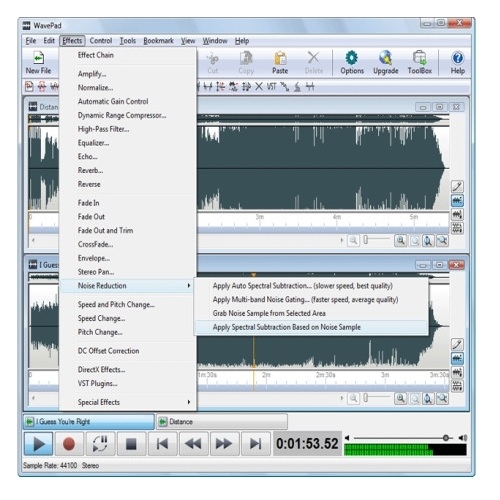This screenshot has width=500, height=500.
Task: Choose Apply Auto Spectral Subtraction
Action: tap(311, 286)
